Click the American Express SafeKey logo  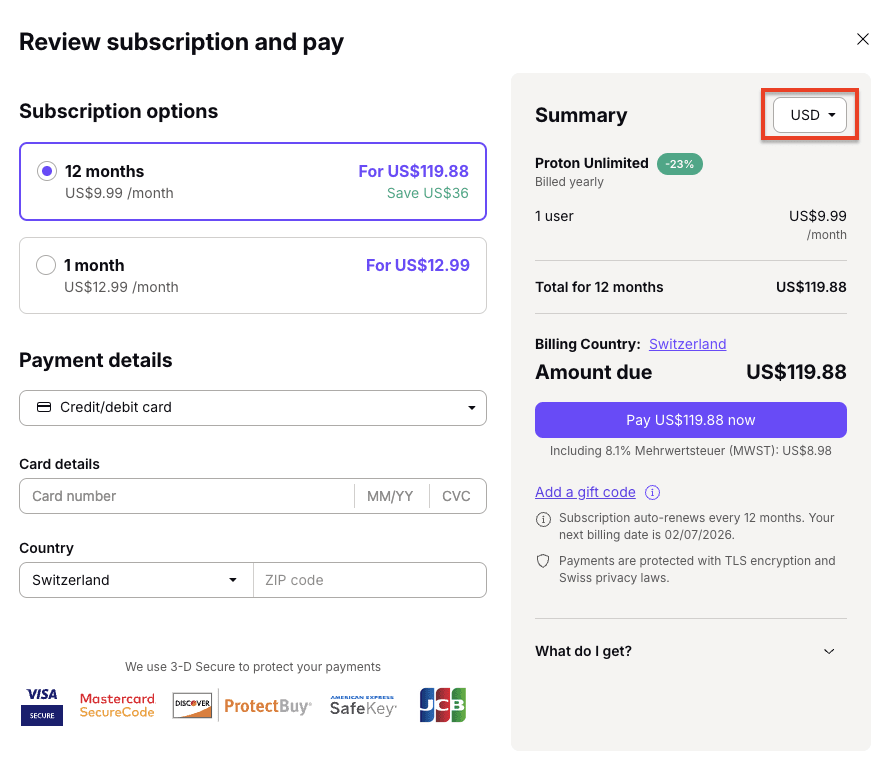(x=363, y=705)
